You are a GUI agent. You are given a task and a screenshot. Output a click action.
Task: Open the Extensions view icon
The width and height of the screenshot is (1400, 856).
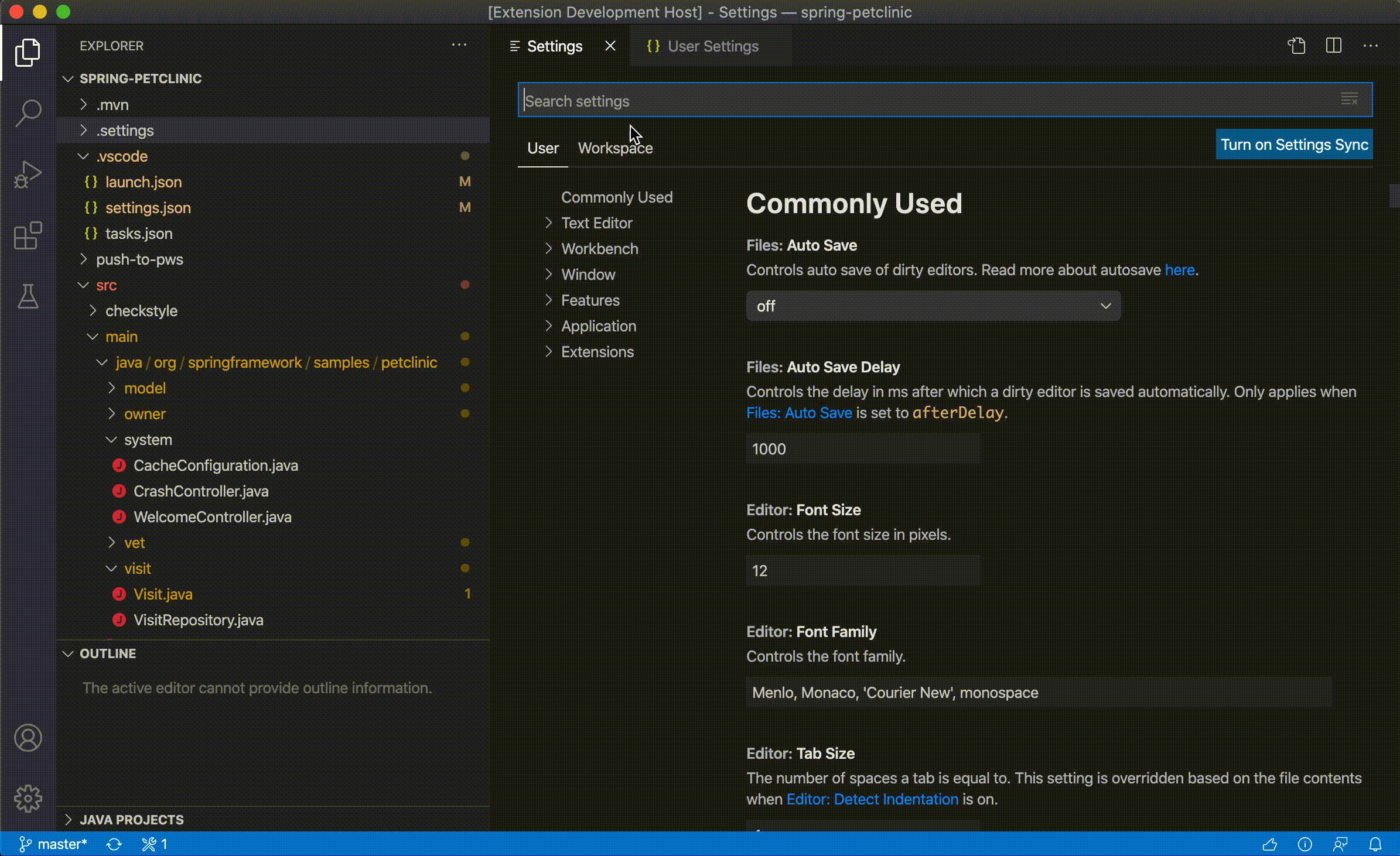(28, 236)
